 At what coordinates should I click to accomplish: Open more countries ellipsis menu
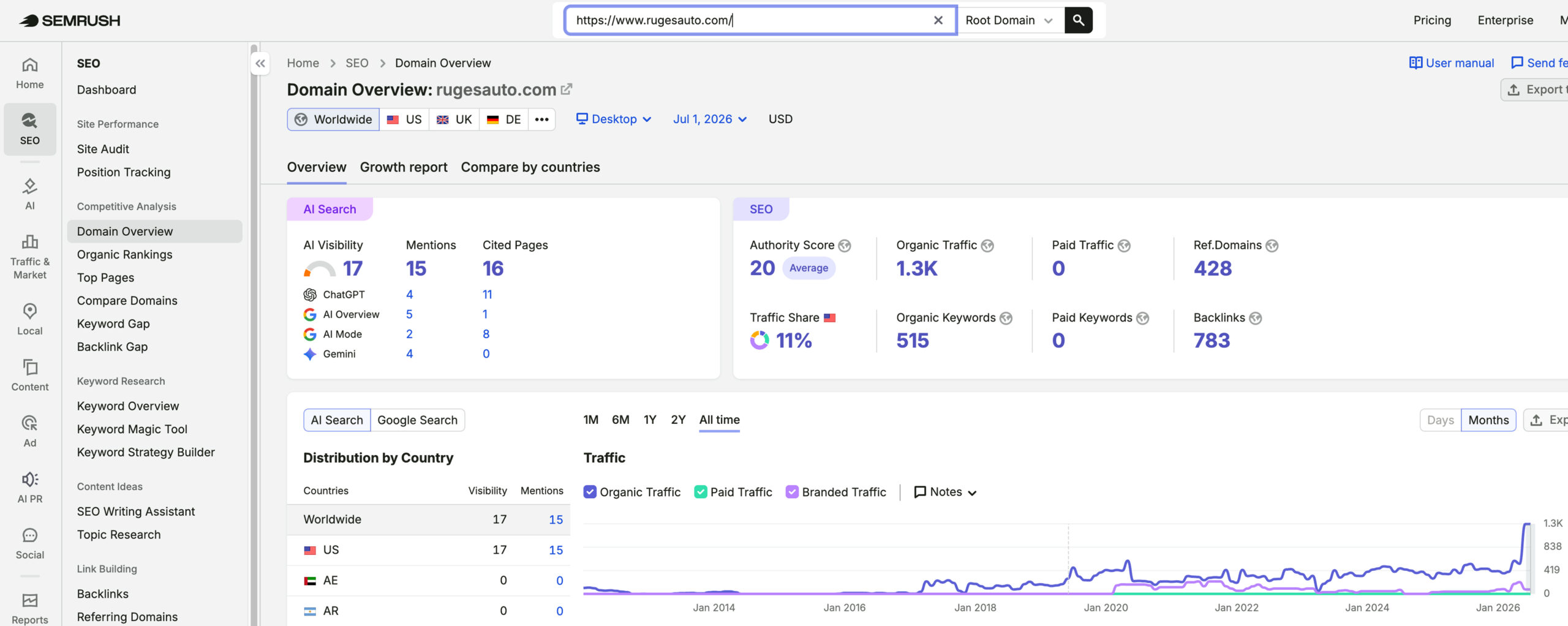point(541,119)
